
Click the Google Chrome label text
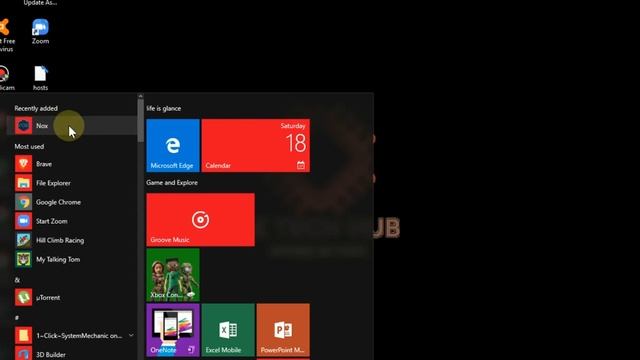pyautogui.click(x=58, y=202)
